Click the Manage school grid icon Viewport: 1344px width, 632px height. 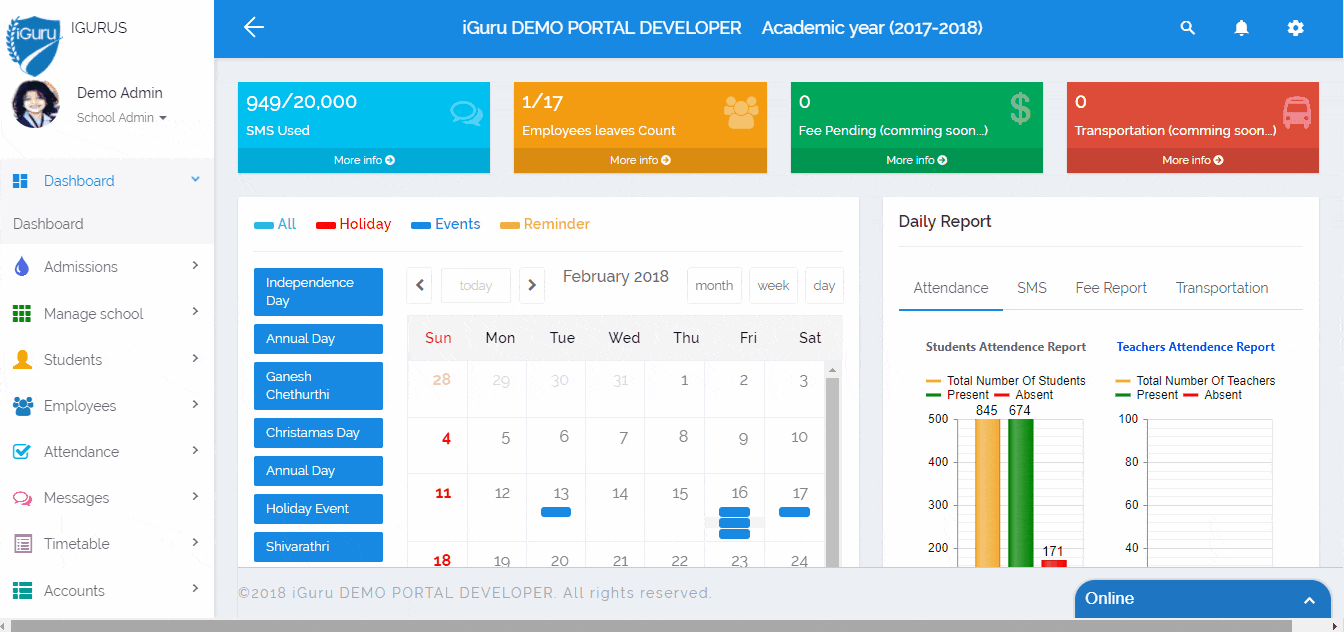tap(22, 314)
